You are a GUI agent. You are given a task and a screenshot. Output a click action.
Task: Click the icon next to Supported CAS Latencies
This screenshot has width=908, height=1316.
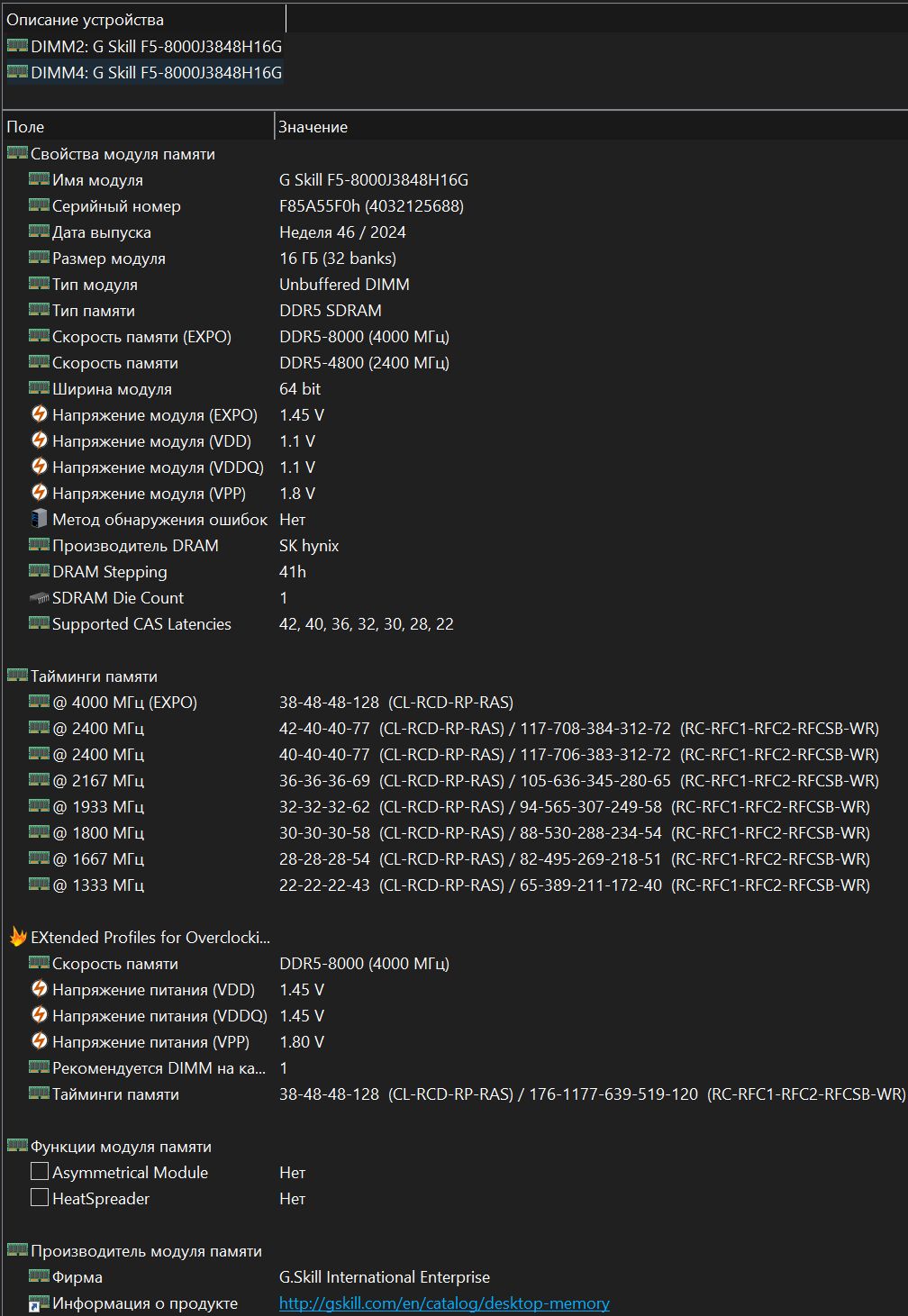tap(39, 623)
